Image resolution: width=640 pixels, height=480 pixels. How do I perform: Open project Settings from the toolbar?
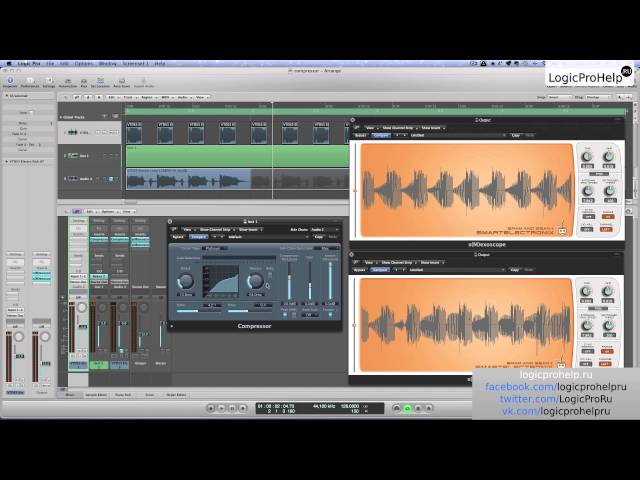[x=49, y=81]
